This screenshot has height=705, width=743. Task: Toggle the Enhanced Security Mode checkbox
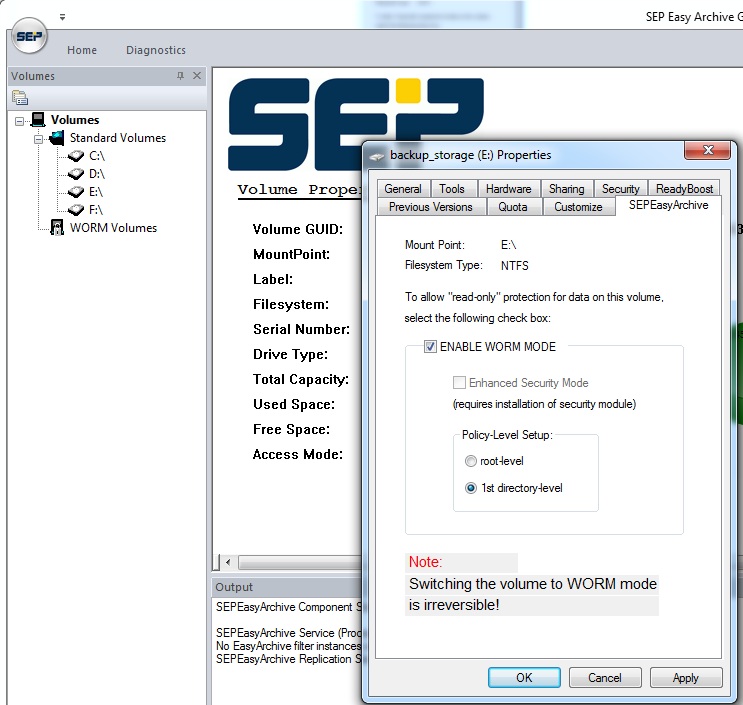[x=459, y=382]
